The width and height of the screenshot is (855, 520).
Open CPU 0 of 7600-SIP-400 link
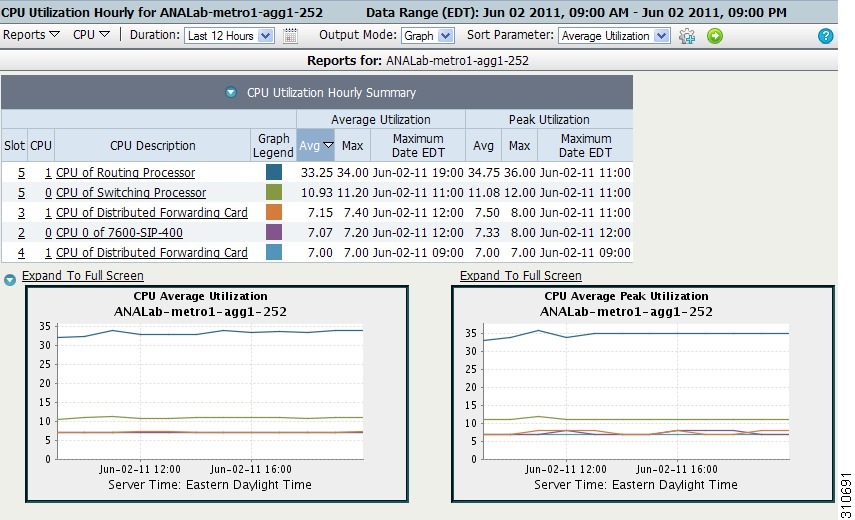click(119, 233)
